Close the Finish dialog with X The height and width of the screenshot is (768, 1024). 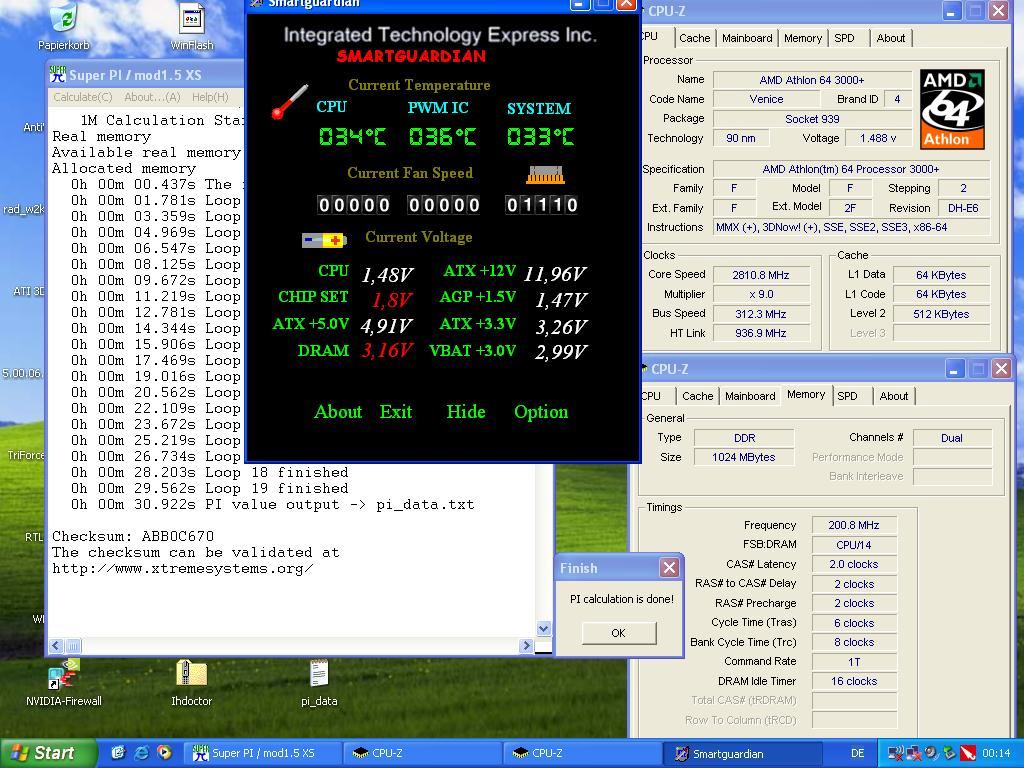[669, 568]
